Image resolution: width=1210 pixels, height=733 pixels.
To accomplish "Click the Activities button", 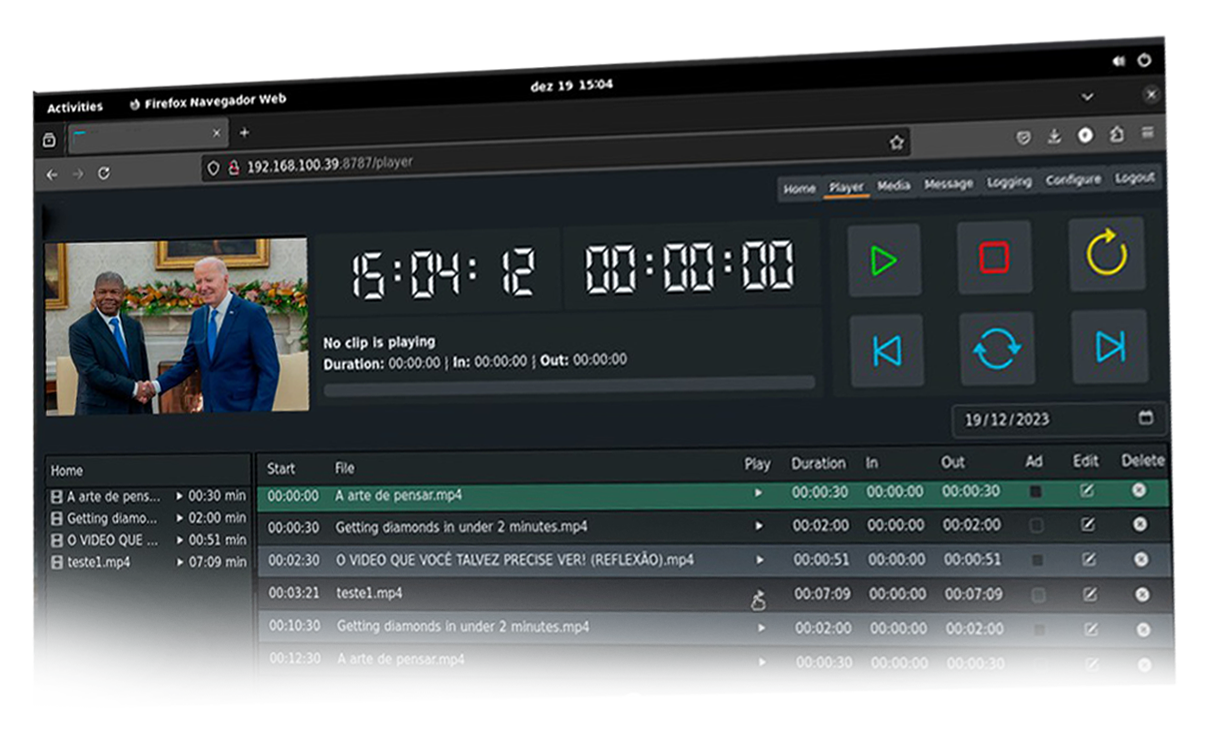I will (x=75, y=107).
